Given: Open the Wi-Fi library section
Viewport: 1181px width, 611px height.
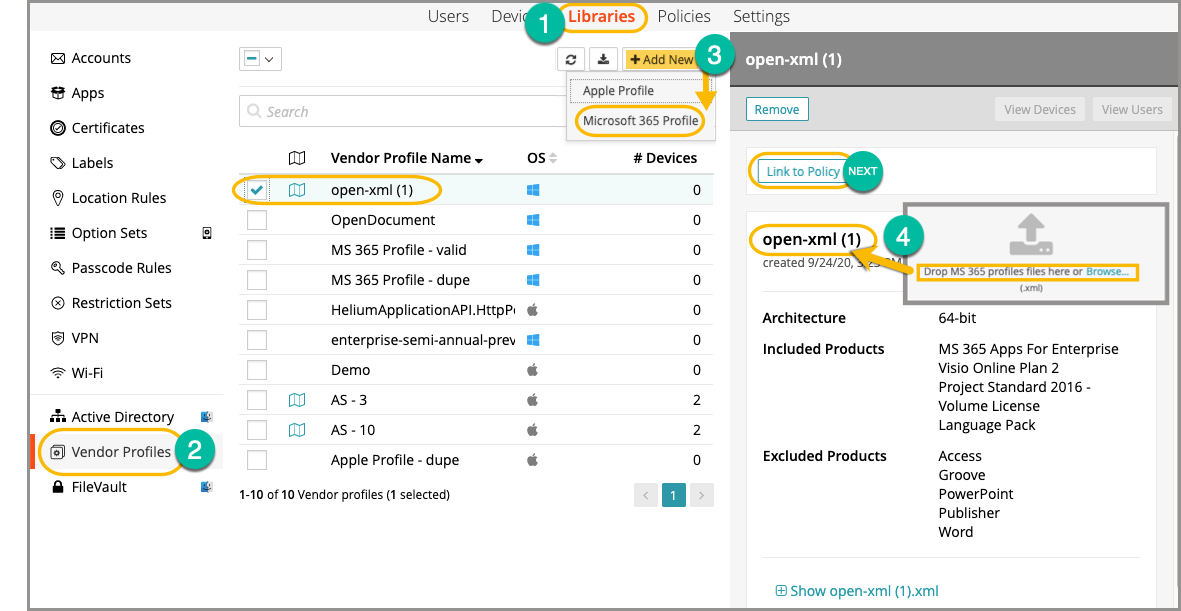Looking at the screenshot, I should 86,373.
